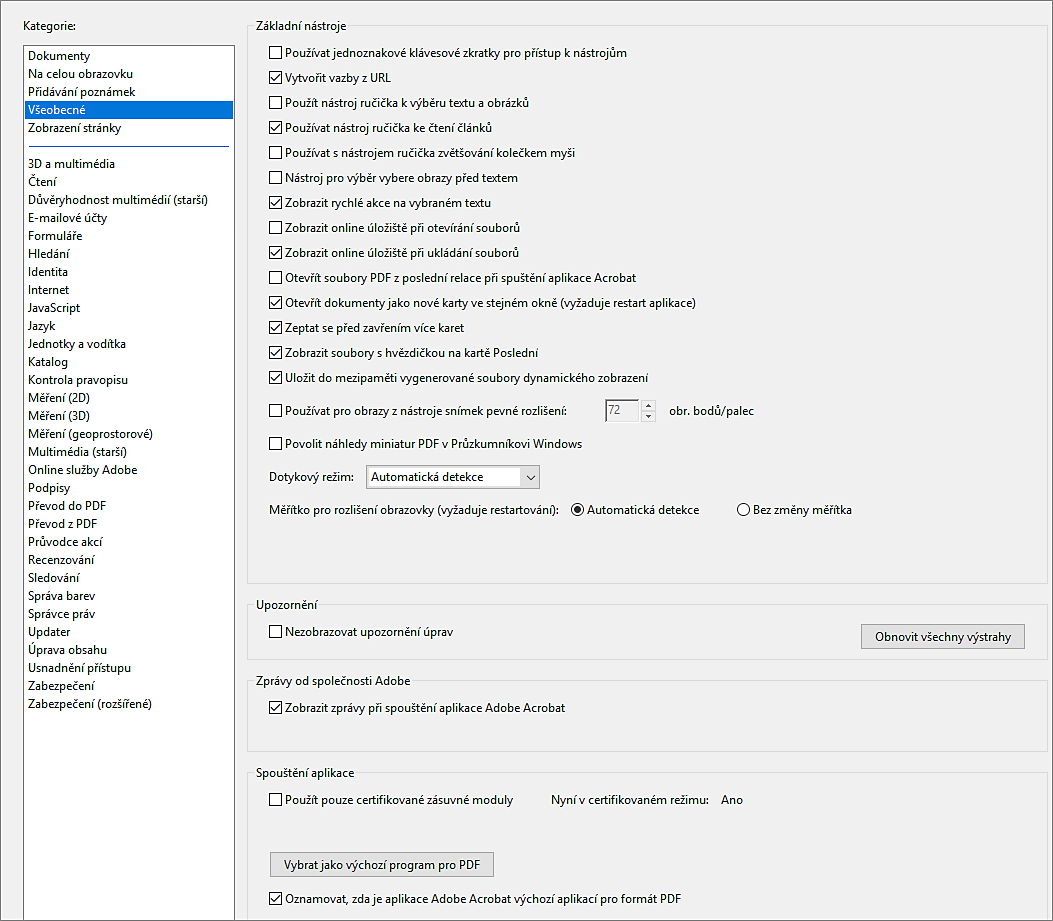This screenshot has width=1053, height=921.
Task: Select 'Identita' category
Action: click(129, 272)
